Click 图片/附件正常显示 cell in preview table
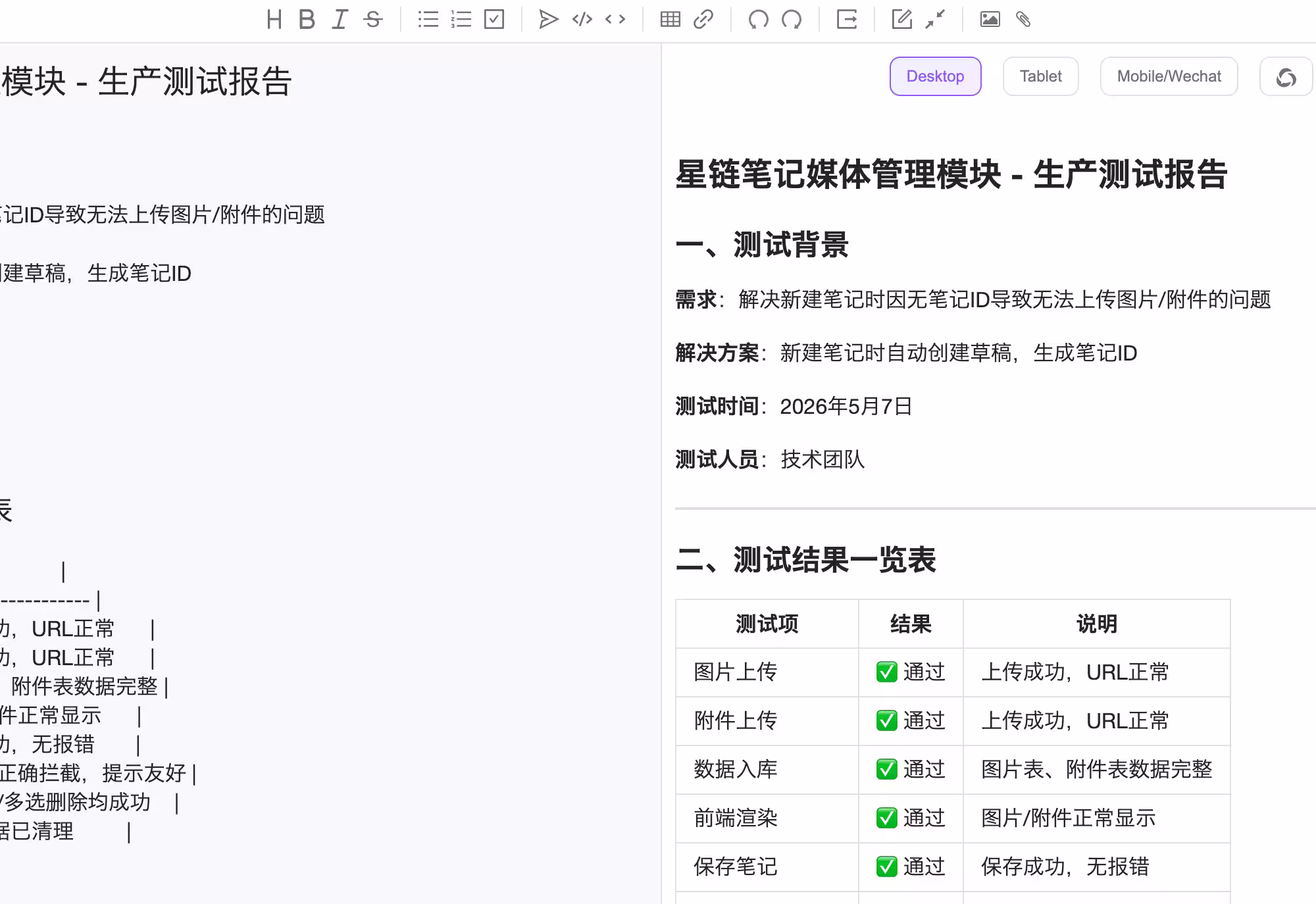Viewport: 1316px width, 904px height. [x=1097, y=818]
